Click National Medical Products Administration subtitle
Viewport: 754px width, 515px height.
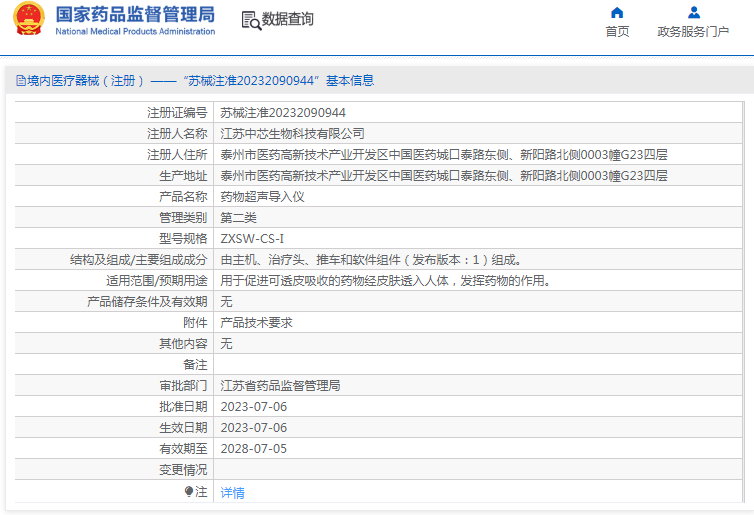pyautogui.click(x=135, y=31)
